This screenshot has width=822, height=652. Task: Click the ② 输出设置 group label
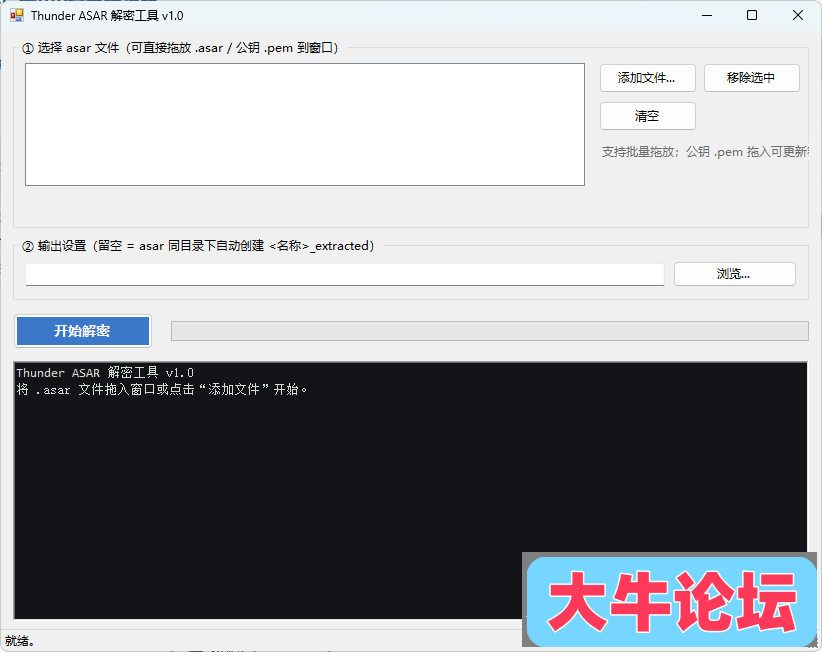pyautogui.click(x=198, y=246)
